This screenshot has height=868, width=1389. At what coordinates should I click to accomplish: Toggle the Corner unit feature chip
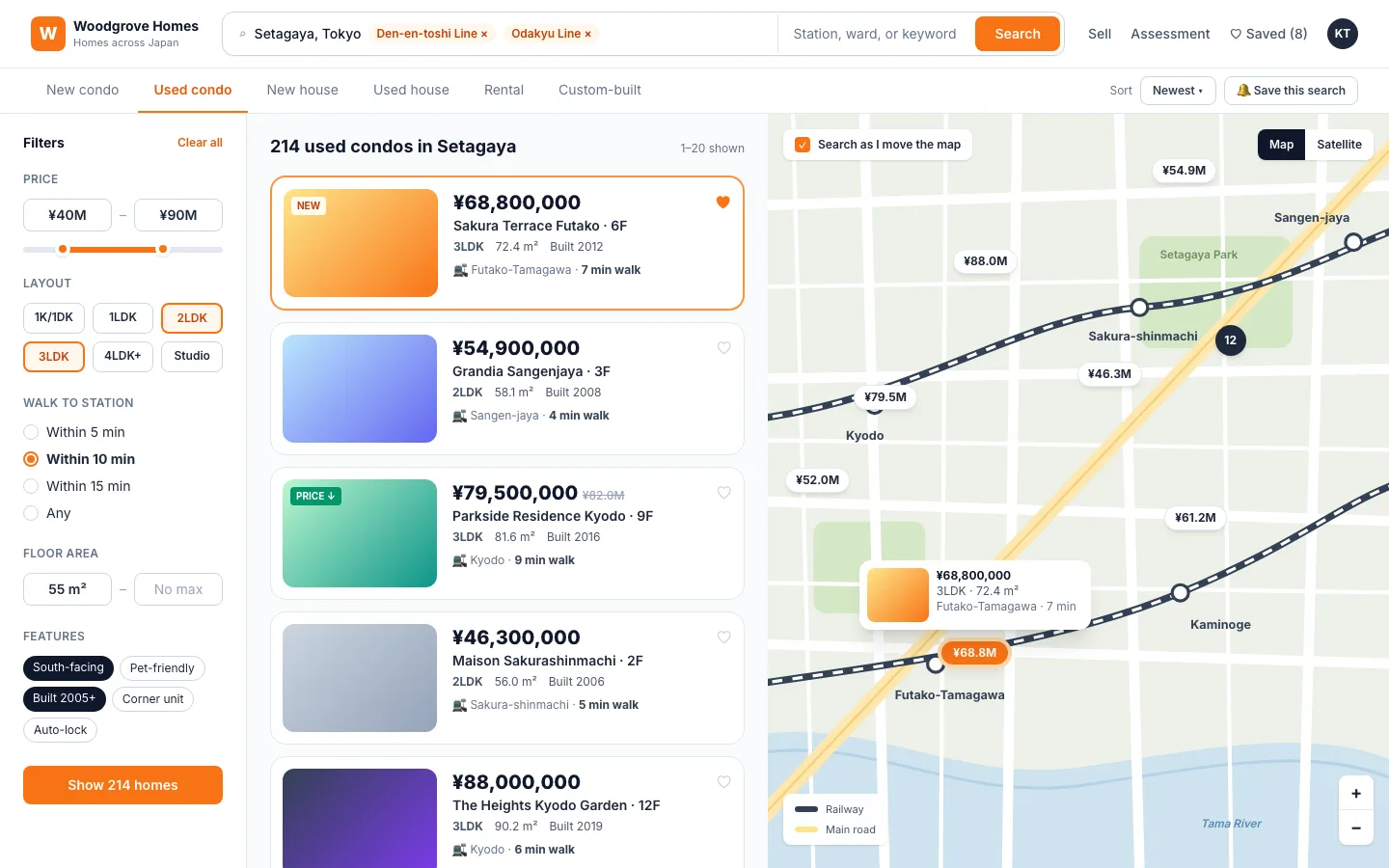(153, 699)
